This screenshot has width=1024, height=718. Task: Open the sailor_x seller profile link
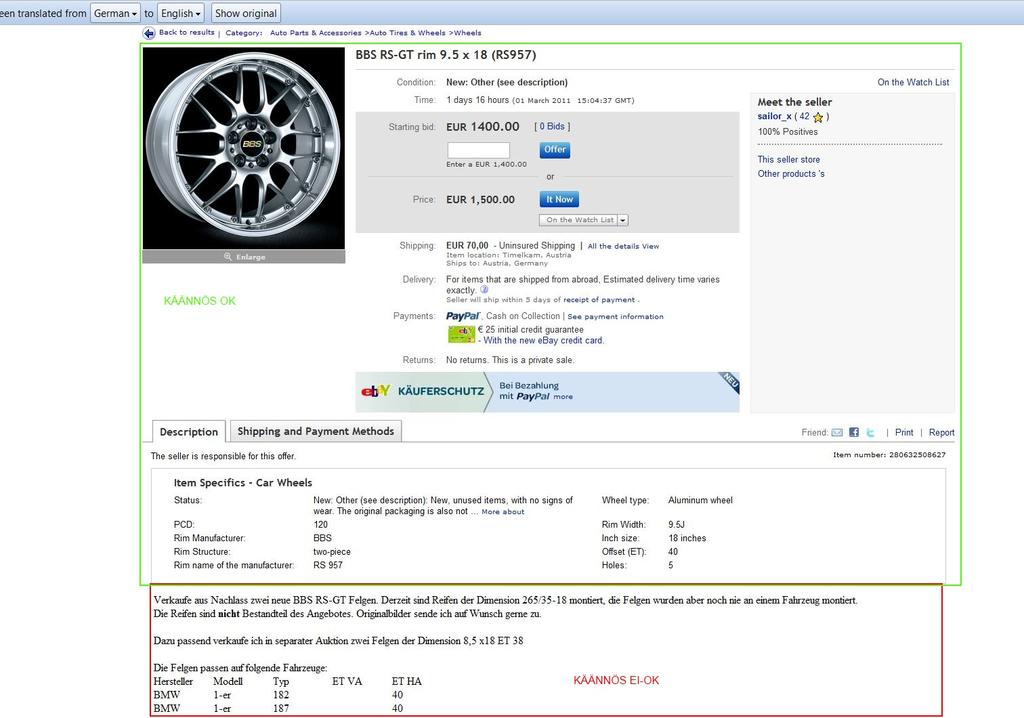click(x=774, y=117)
